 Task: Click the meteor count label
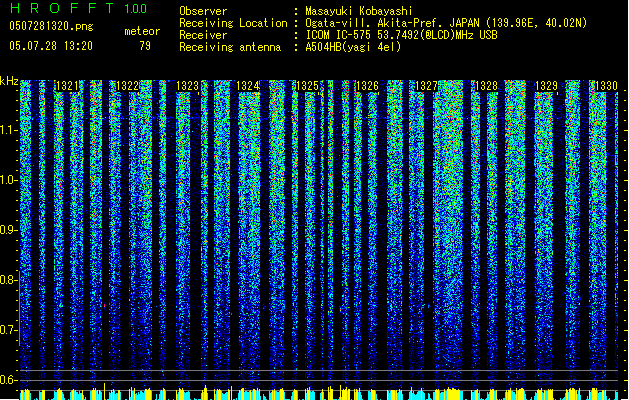coord(142,31)
